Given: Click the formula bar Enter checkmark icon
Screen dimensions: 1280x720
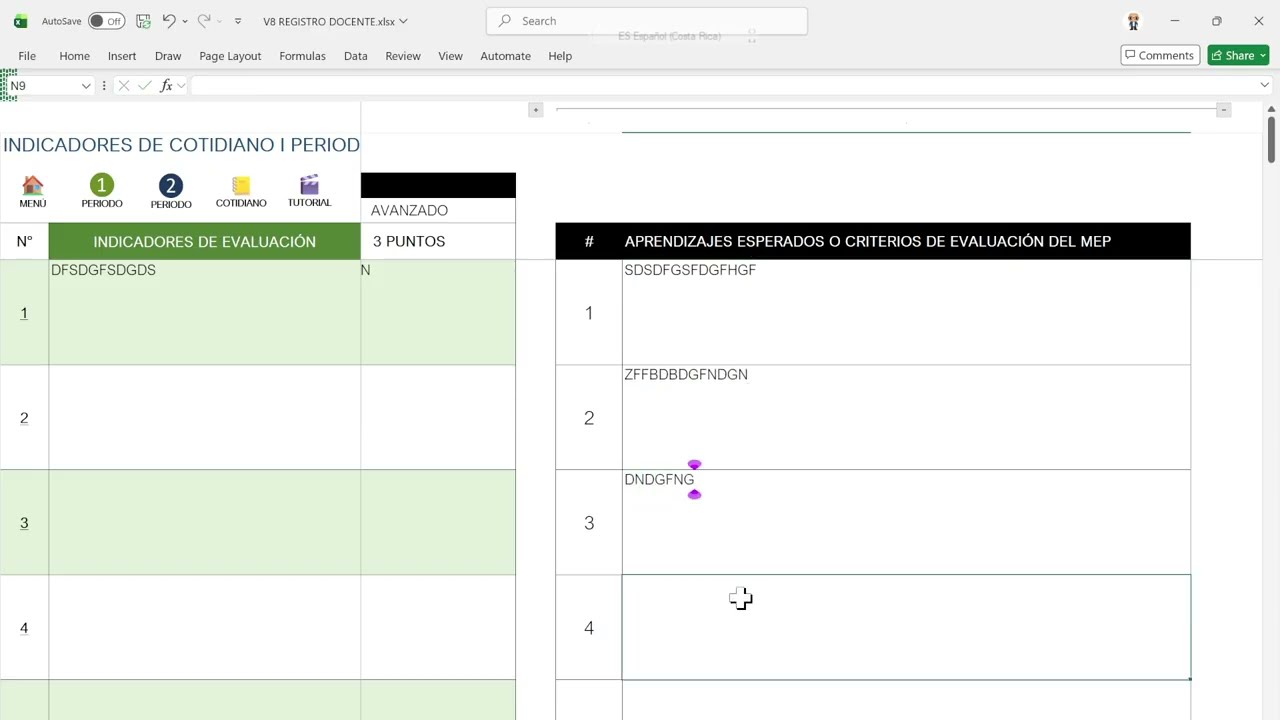Looking at the screenshot, I should [145, 86].
